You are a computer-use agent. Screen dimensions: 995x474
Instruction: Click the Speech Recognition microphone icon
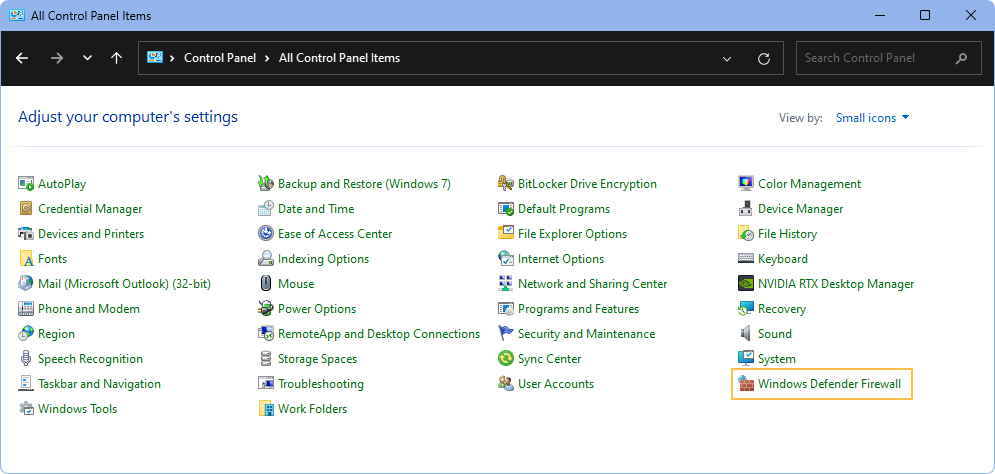click(26, 359)
